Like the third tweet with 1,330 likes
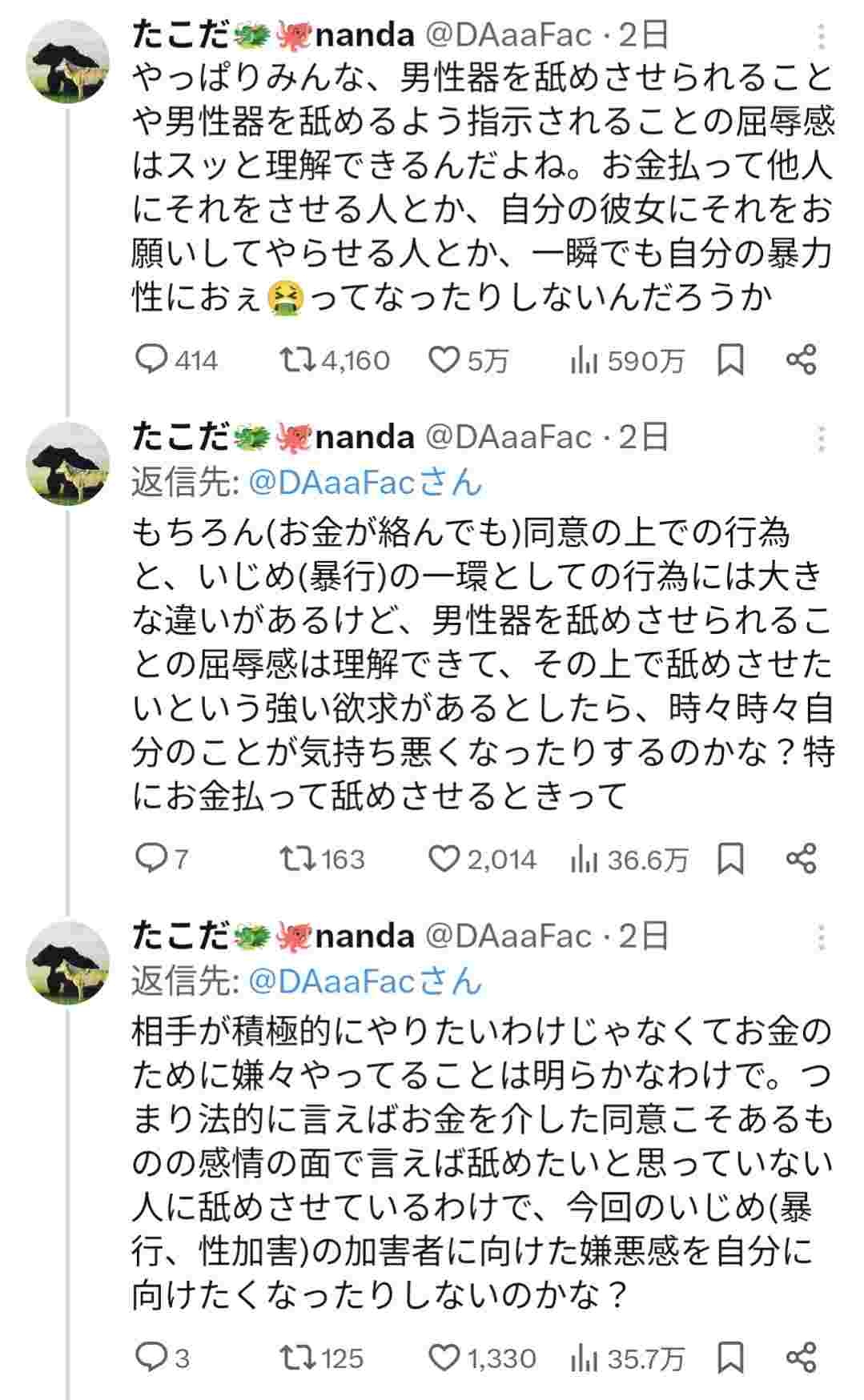The height and width of the screenshot is (1400, 864). pos(444,1358)
